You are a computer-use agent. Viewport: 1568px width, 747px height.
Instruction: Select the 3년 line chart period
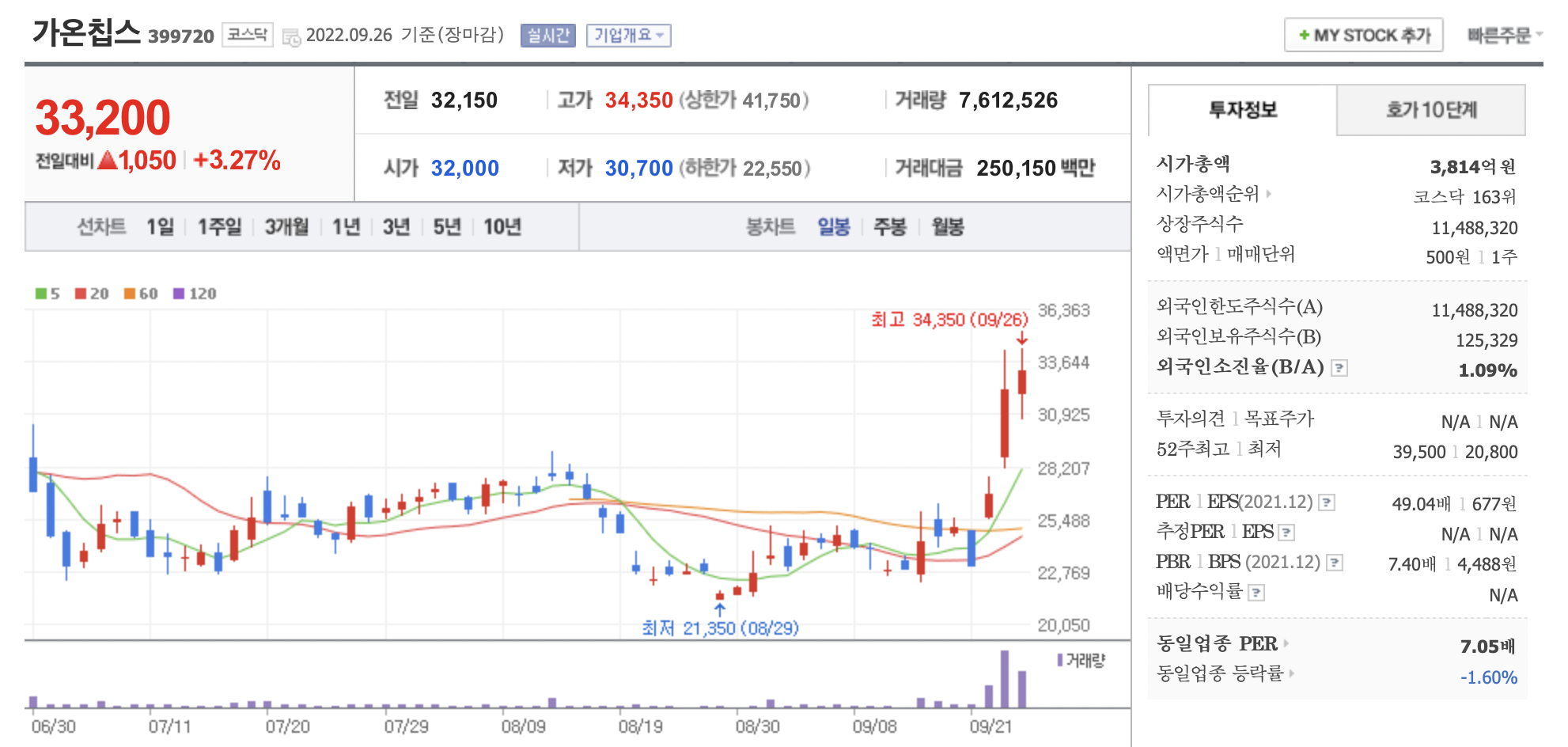click(x=396, y=227)
